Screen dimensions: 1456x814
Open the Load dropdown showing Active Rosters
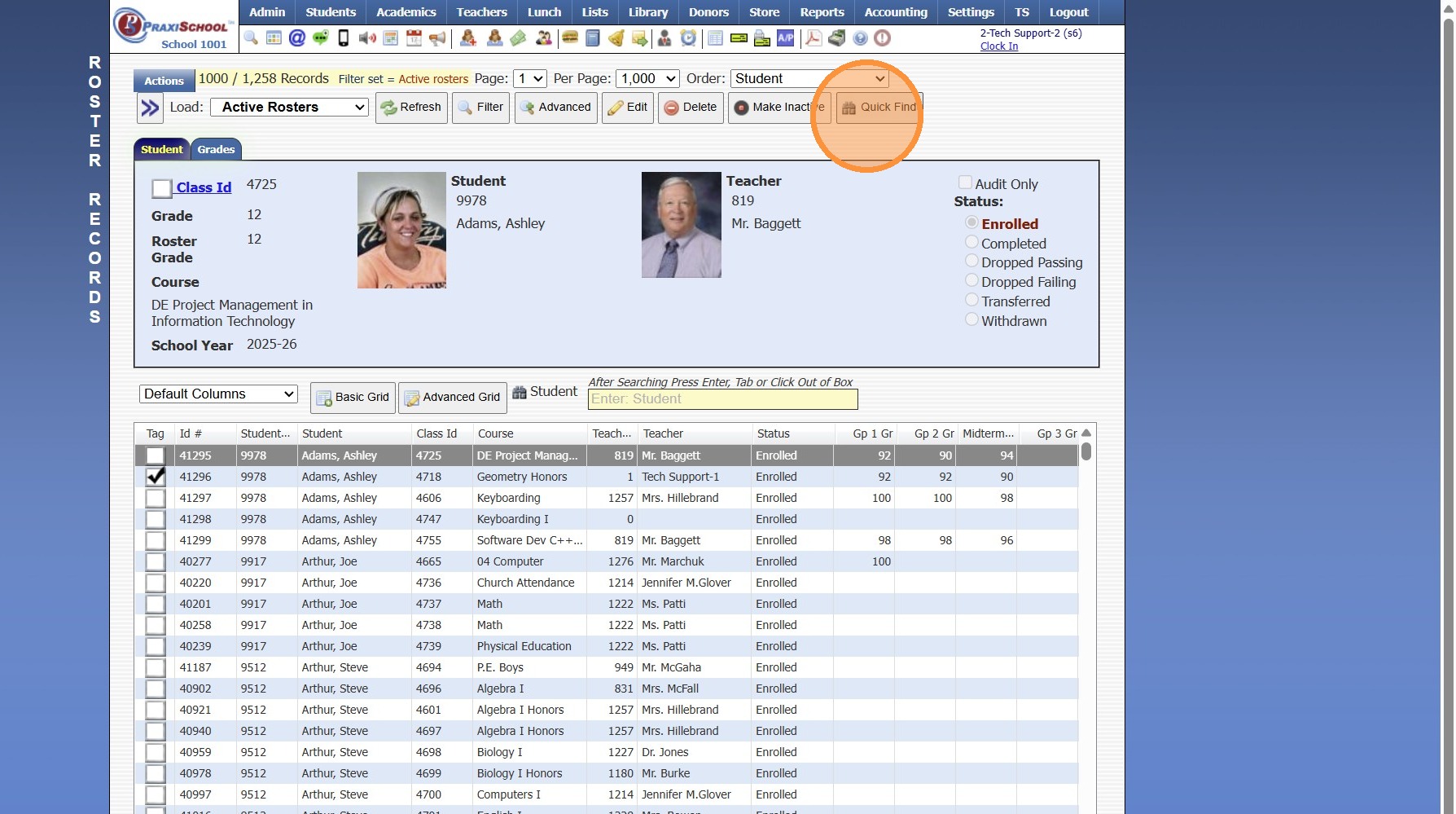(x=290, y=107)
